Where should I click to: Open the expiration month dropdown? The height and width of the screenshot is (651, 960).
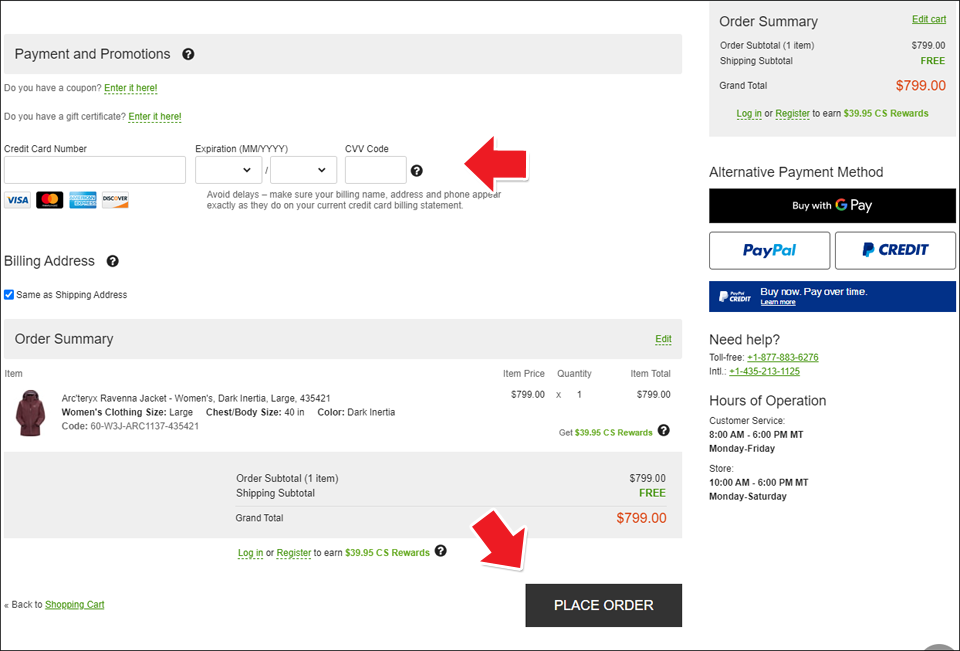tap(228, 170)
